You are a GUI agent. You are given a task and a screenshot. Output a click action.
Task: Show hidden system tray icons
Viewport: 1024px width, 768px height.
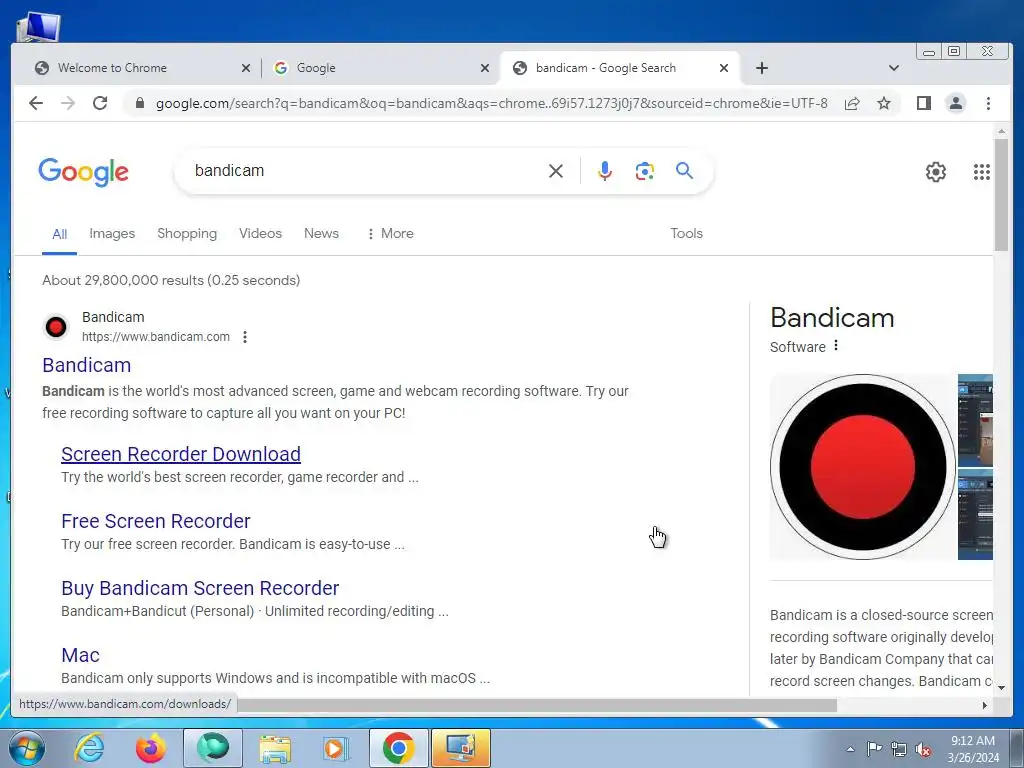850,749
